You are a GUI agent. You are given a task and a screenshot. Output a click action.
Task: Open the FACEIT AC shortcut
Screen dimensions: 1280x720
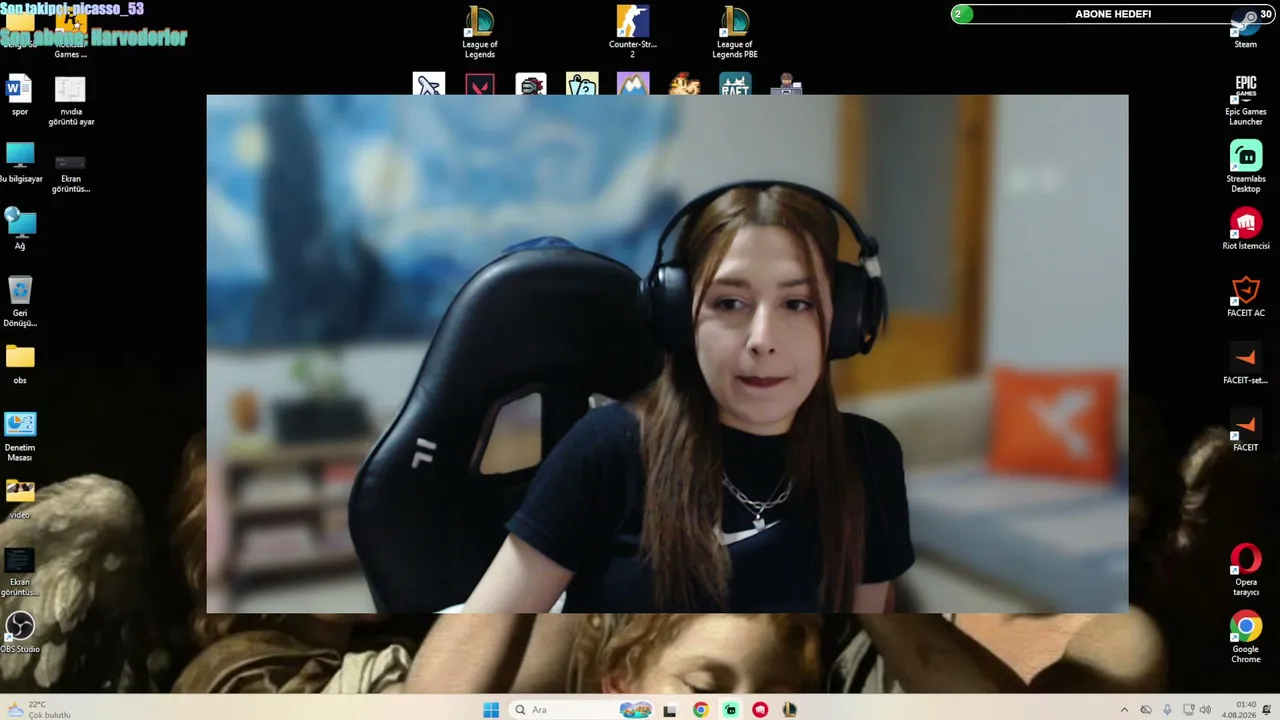point(1246,296)
